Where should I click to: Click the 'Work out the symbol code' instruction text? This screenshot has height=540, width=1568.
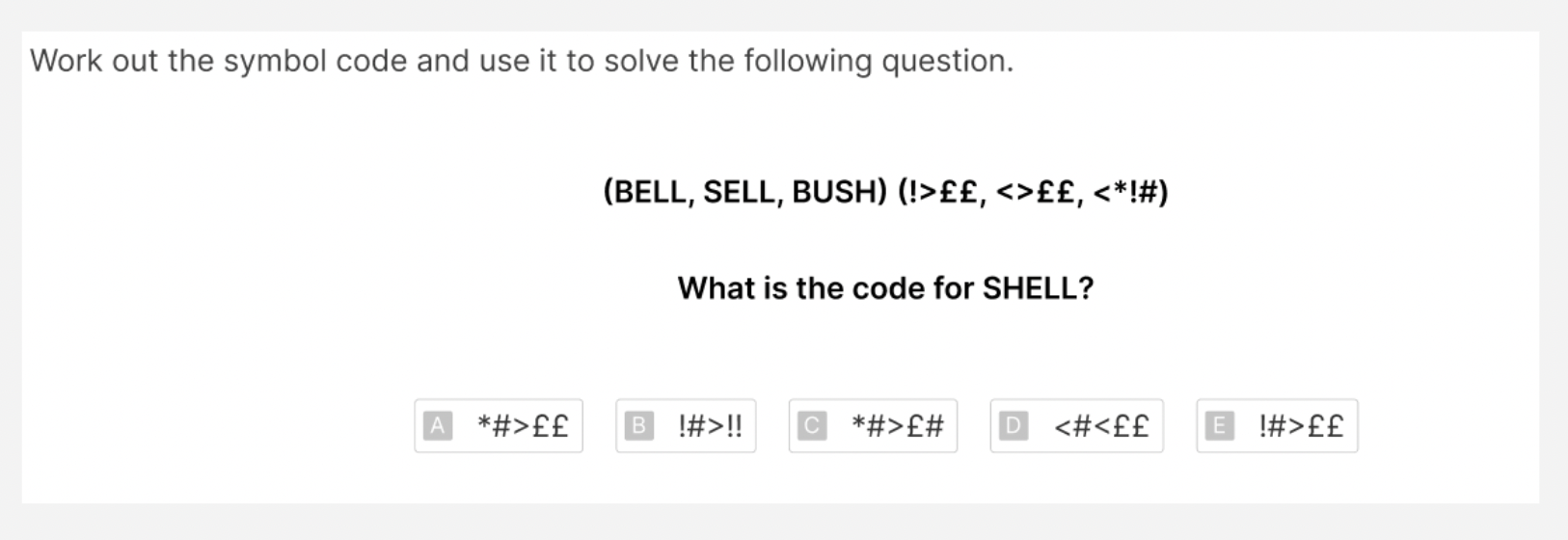[522, 61]
